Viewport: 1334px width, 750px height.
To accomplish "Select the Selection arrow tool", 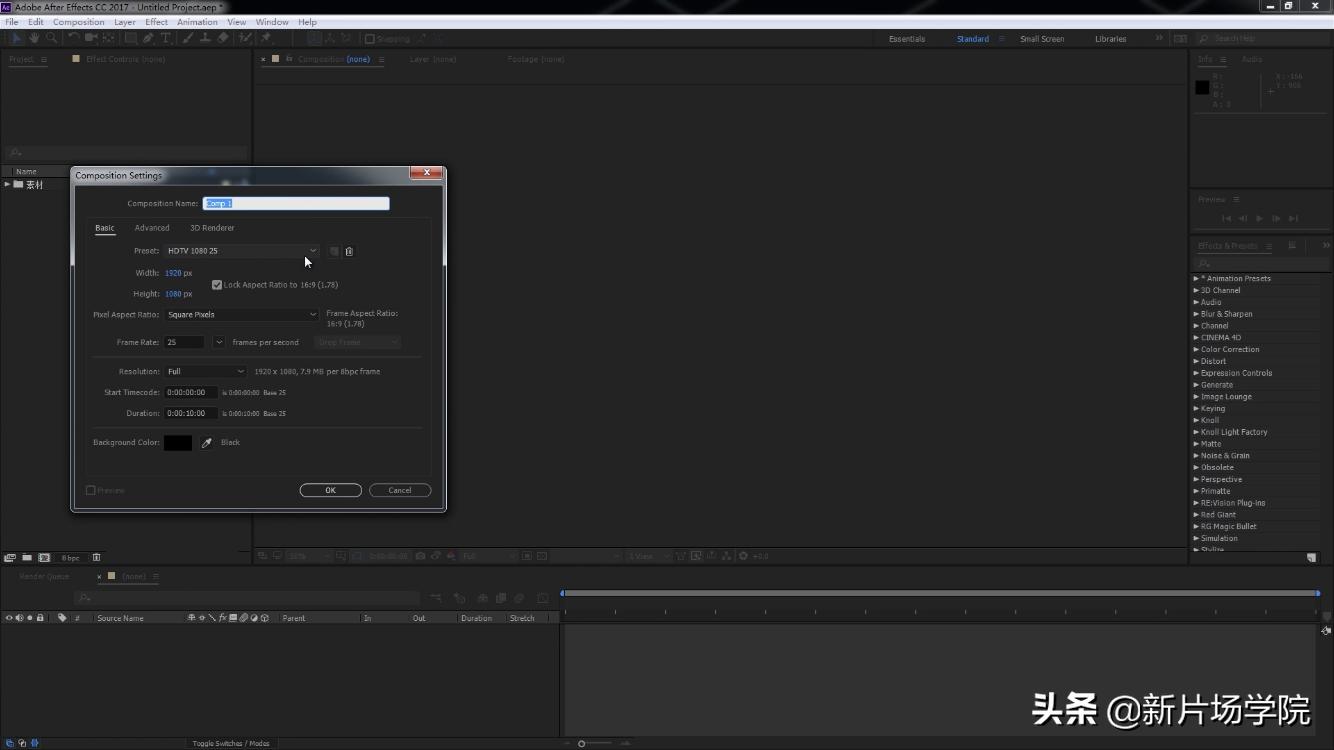I will click(x=17, y=38).
